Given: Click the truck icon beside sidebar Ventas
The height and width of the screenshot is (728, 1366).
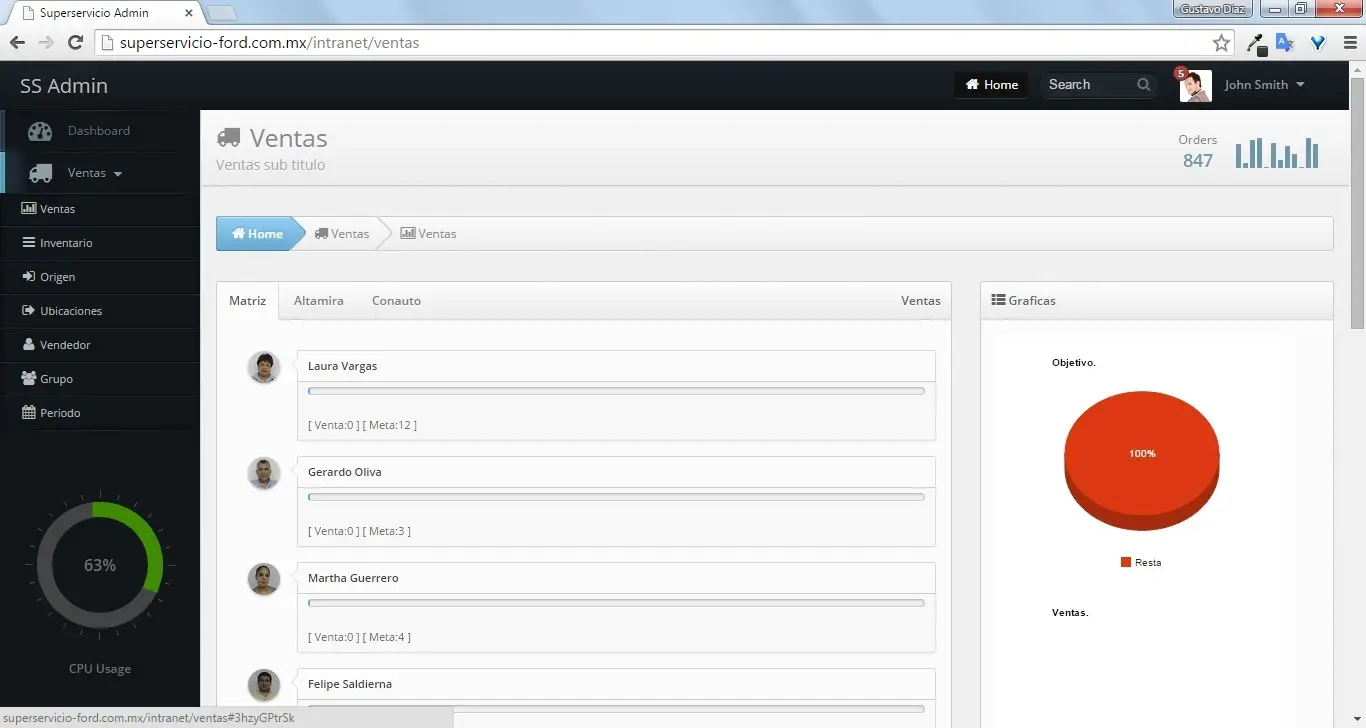Looking at the screenshot, I should [41, 173].
